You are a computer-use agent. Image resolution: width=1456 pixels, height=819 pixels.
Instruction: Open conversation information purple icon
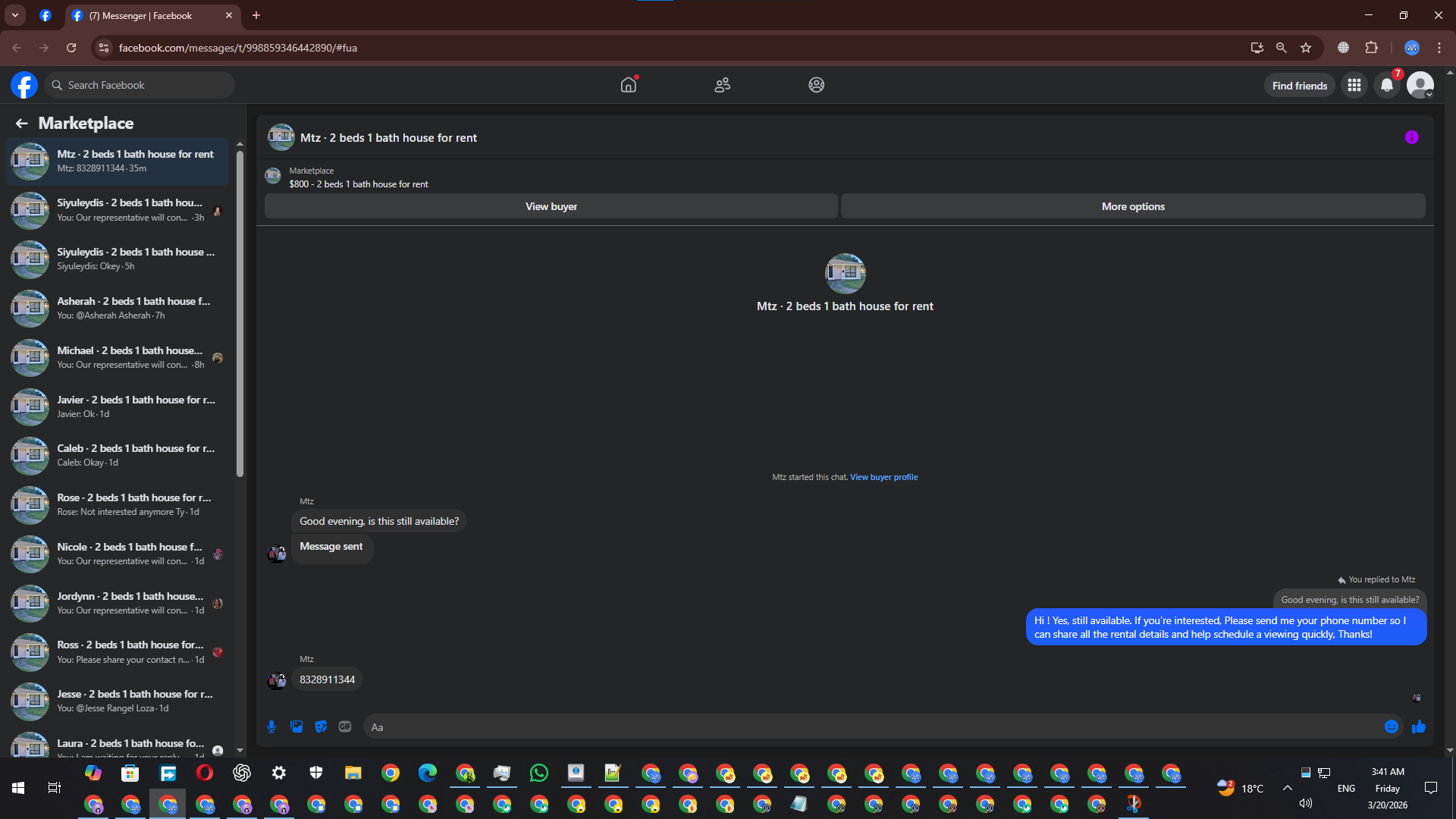pos(1411,137)
